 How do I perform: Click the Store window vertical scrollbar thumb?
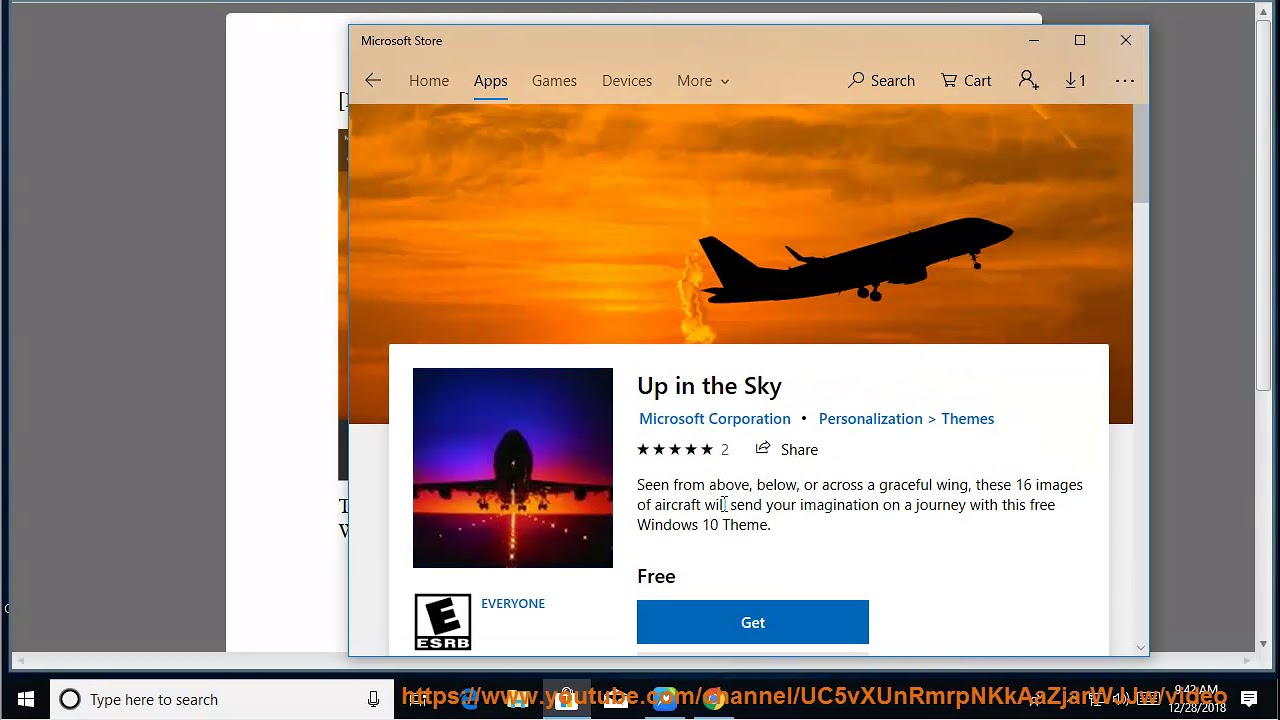coord(1141,155)
